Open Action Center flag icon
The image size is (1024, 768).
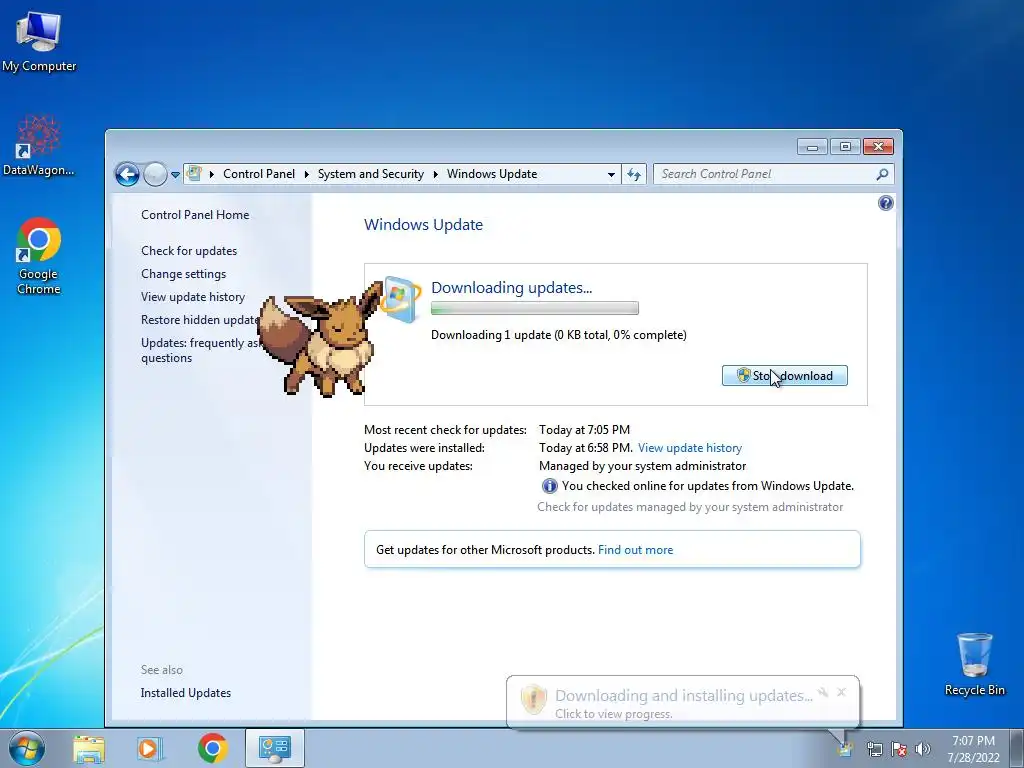pyautogui.click(x=899, y=749)
